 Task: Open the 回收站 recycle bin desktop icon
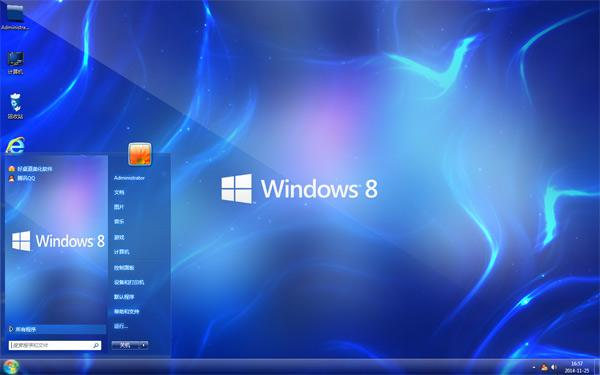[x=15, y=106]
